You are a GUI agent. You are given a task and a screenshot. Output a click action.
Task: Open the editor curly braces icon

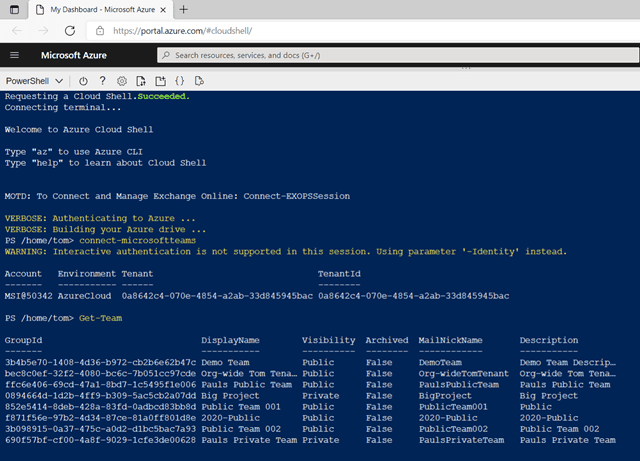pyautogui.click(x=180, y=81)
